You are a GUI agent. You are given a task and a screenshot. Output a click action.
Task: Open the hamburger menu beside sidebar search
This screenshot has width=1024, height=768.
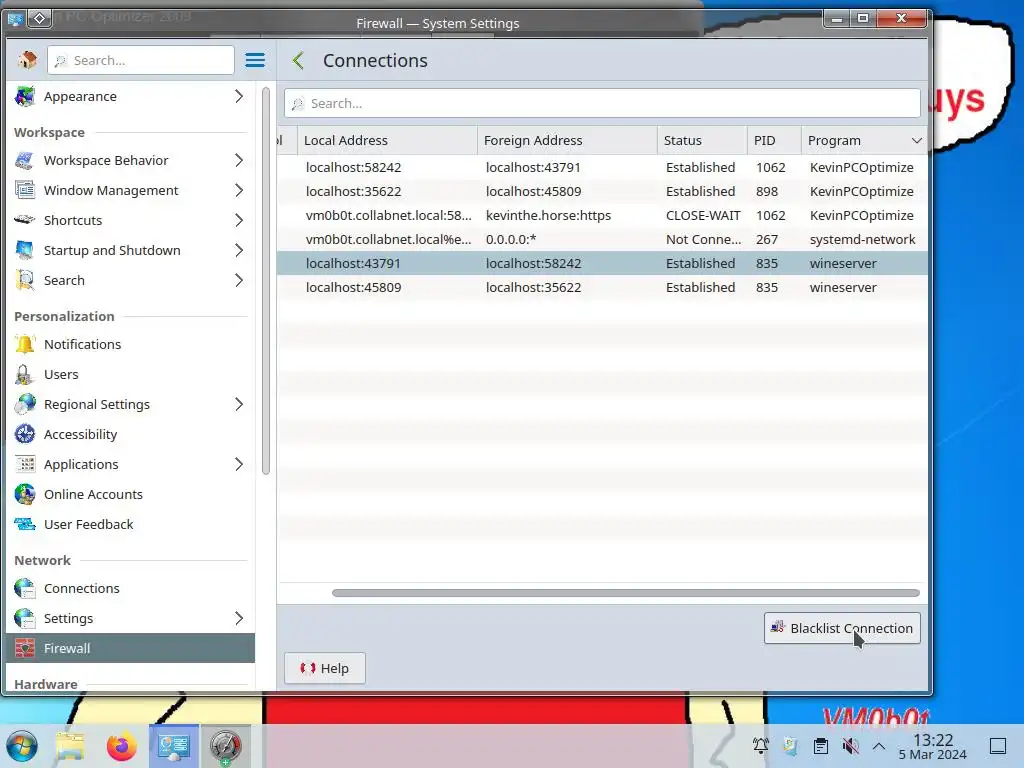point(255,60)
